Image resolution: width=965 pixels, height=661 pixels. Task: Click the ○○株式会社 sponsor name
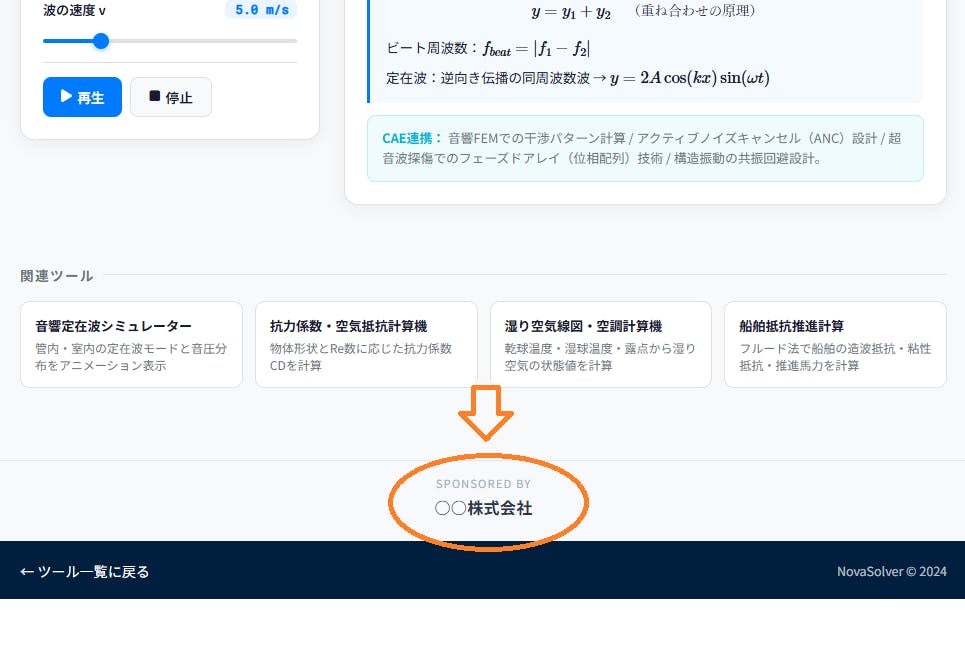point(484,508)
